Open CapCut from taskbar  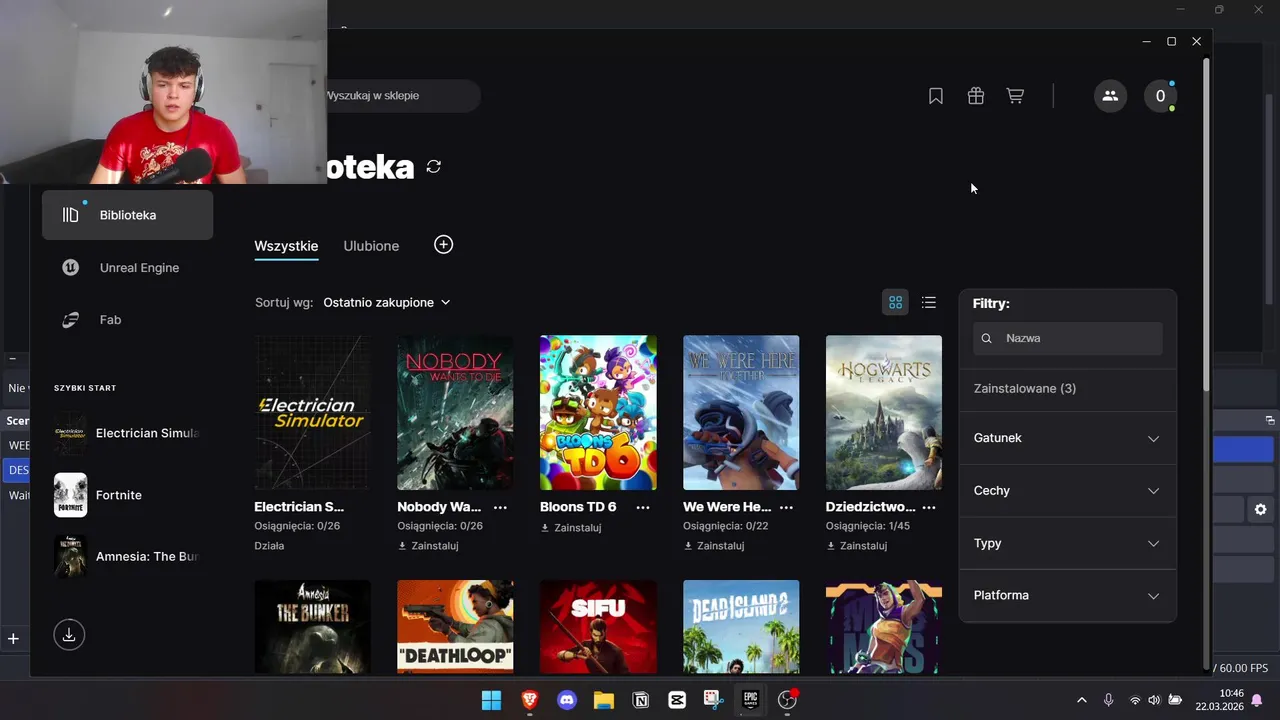[677, 700]
